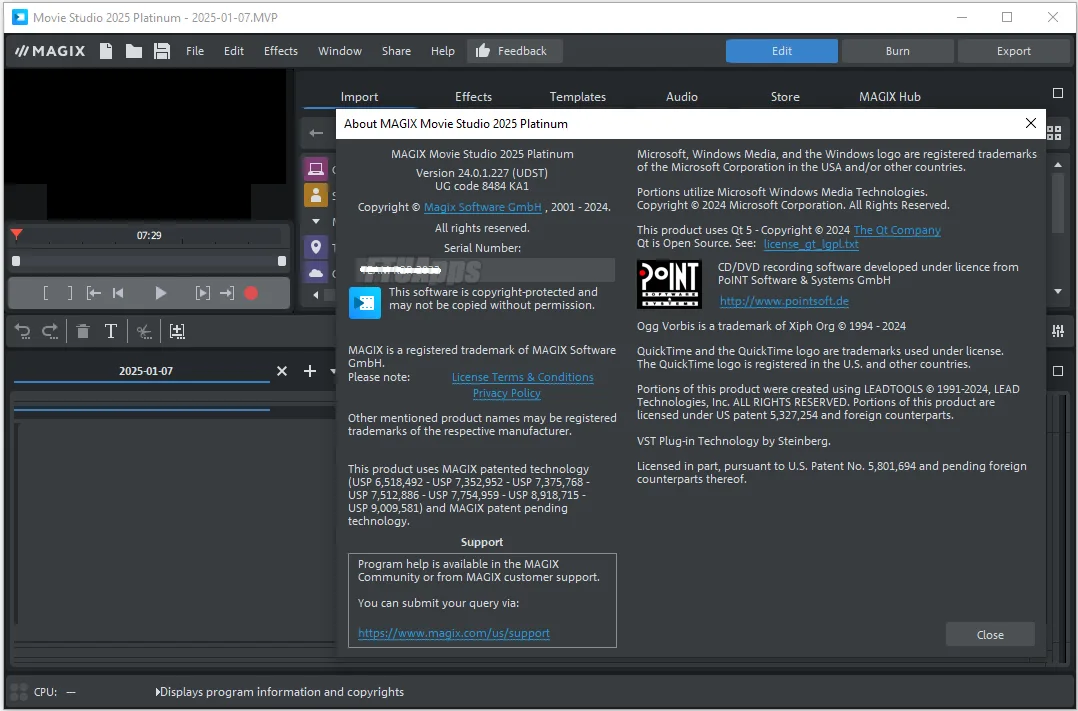Click the Feedback thumbs-up button
The width and height of the screenshot is (1078, 711).
pyautogui.click(x=514, y=51)
